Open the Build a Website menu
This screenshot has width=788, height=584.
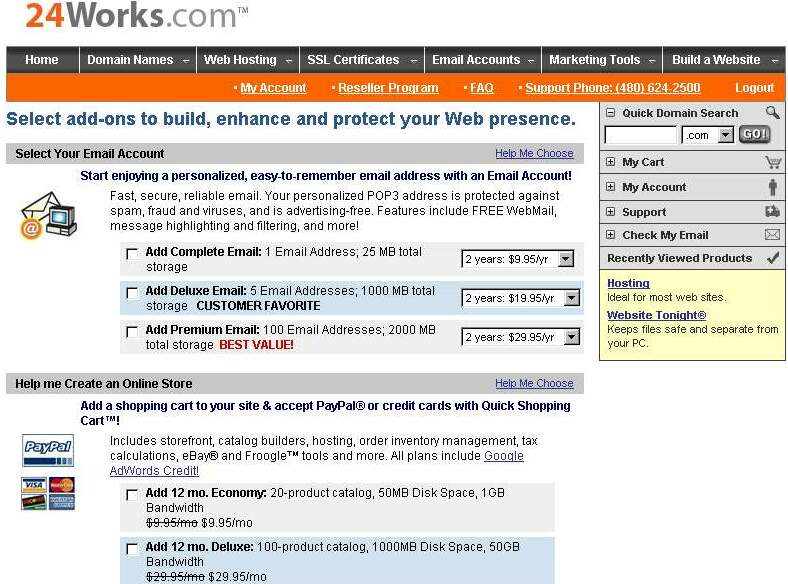[x=724, y=60]
